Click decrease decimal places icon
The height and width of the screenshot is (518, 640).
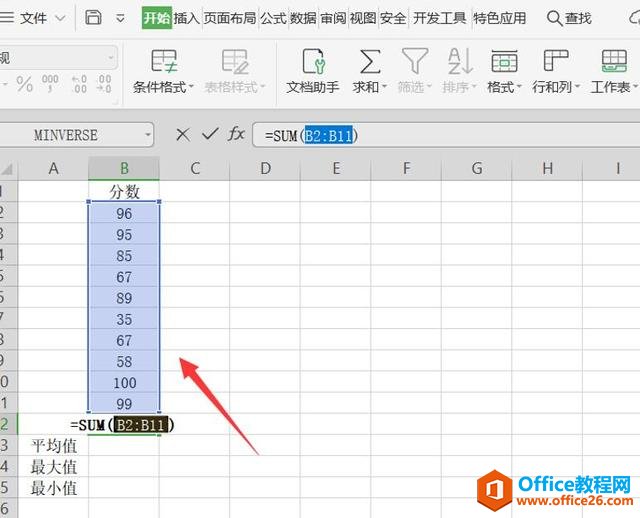point(104,84)
